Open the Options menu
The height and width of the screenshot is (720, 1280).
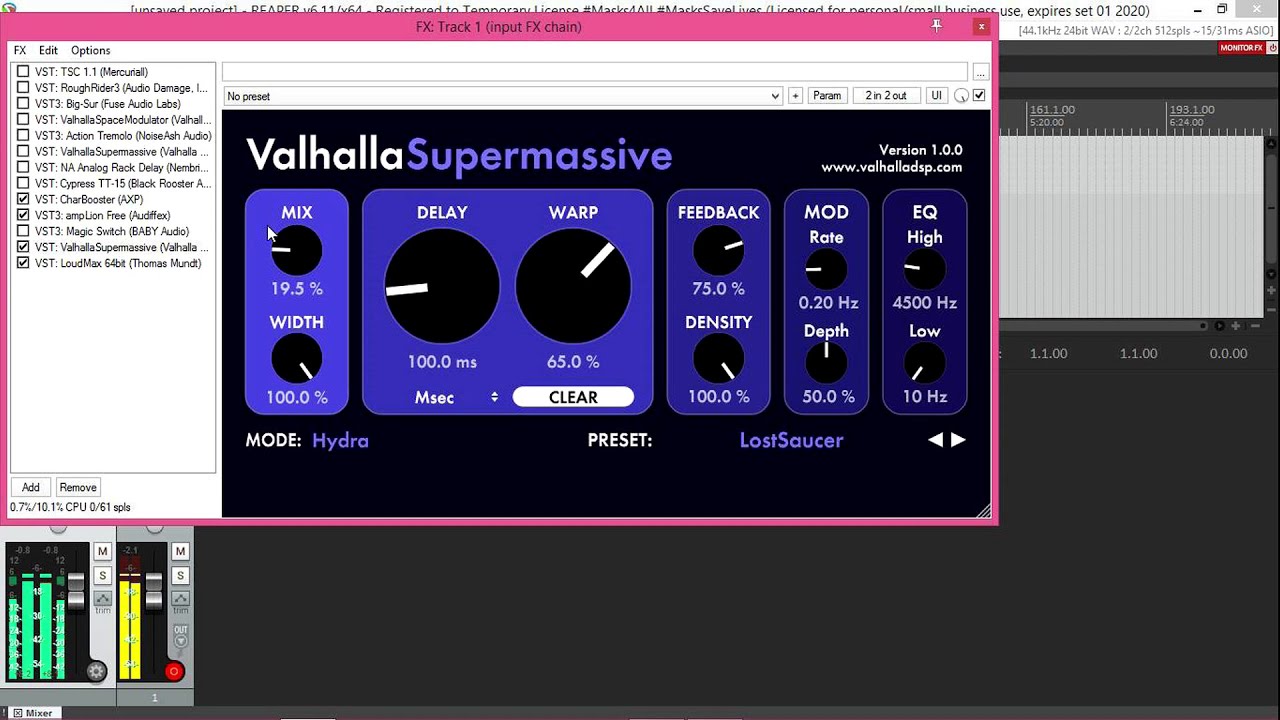coord(90,50)
